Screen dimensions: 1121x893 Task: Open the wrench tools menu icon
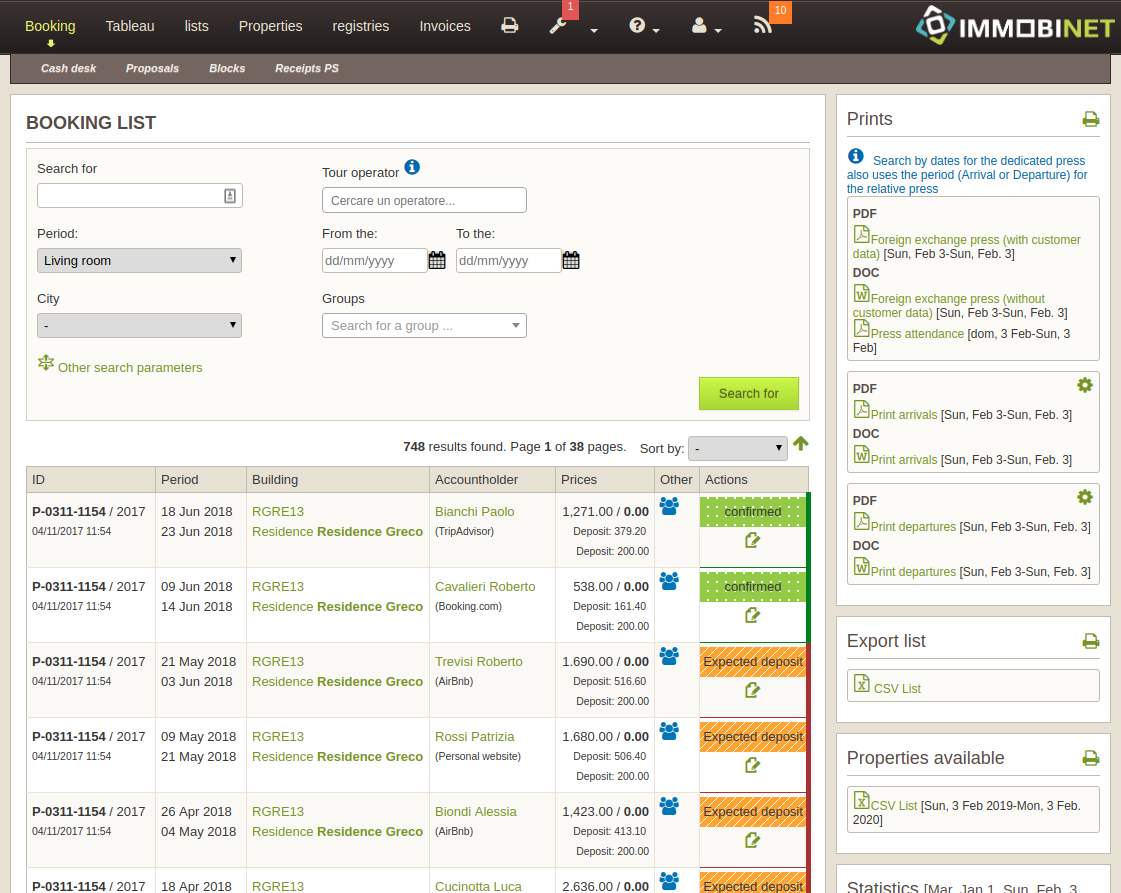pyautogui.click(x=558, y=26)
